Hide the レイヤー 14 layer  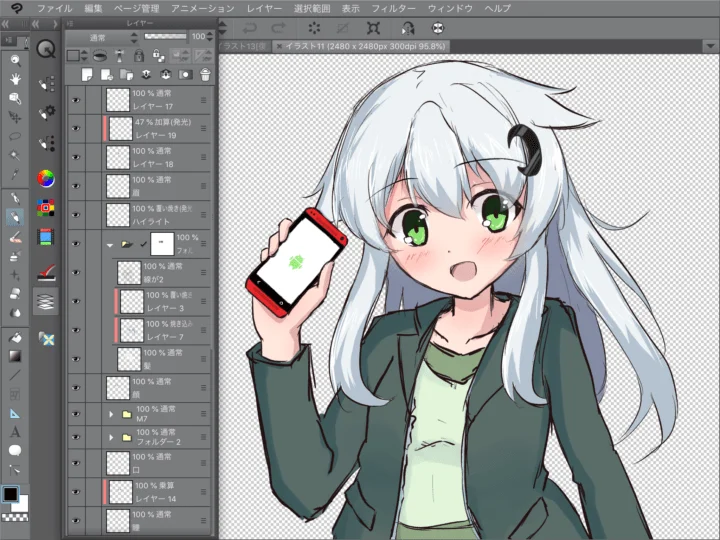tap(75, 491)
